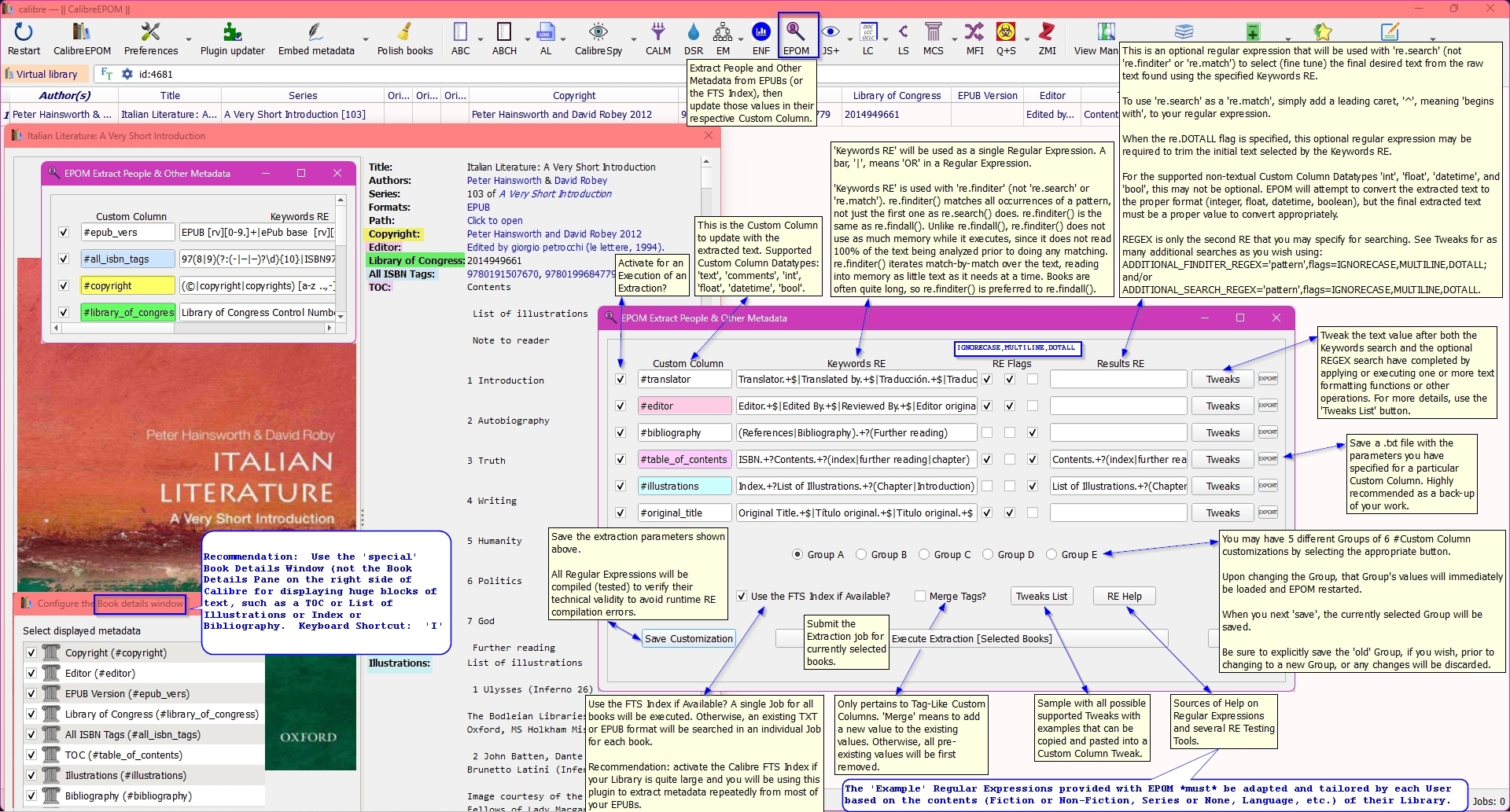Select the Group E radio button
This screenshot has height=812, width=1510.
point(1051,554)
